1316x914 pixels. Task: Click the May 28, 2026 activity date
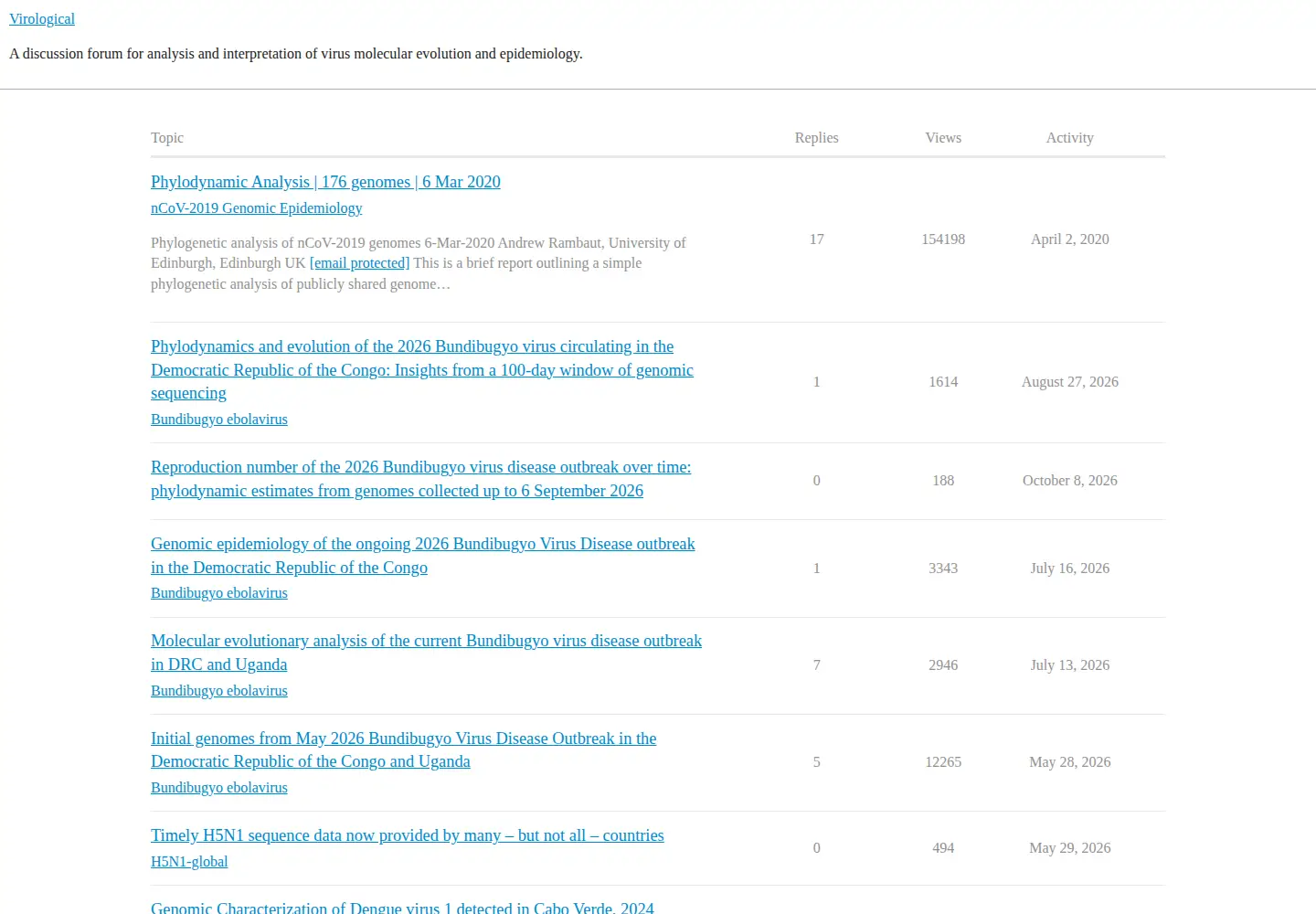point(1070,762)
